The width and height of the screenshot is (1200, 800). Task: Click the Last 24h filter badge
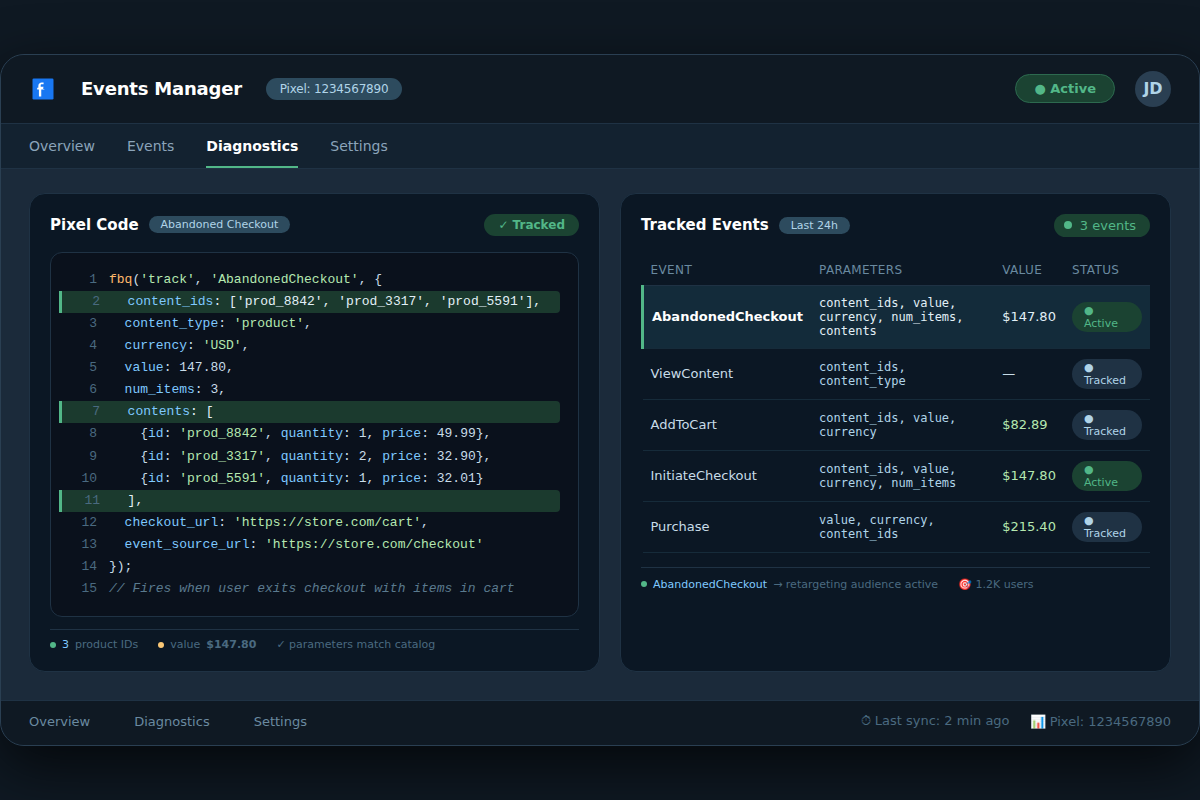pyautogui.click(x=814, y=225)
